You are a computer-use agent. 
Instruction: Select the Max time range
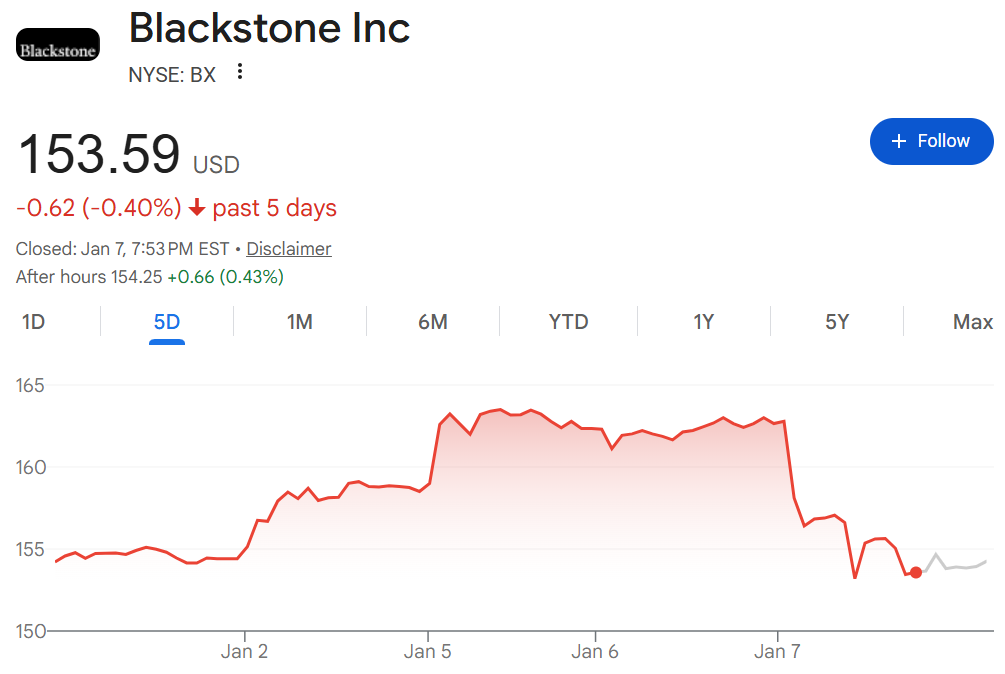(972, 322)
